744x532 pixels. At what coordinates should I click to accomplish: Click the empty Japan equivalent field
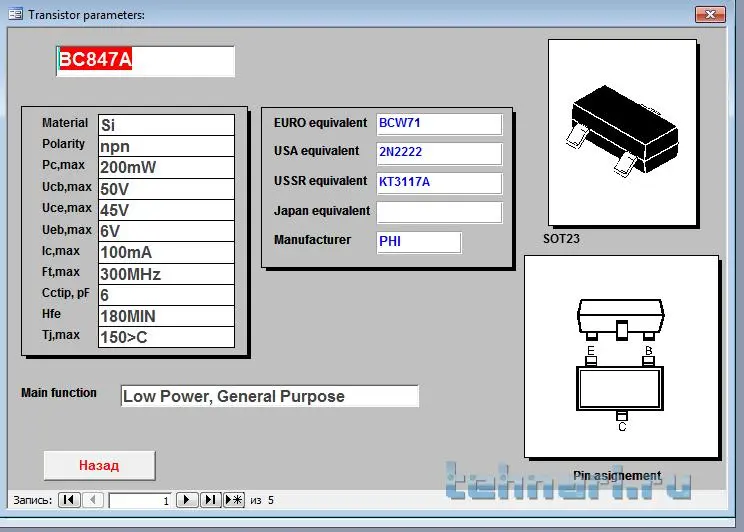[x=439, y=212]
